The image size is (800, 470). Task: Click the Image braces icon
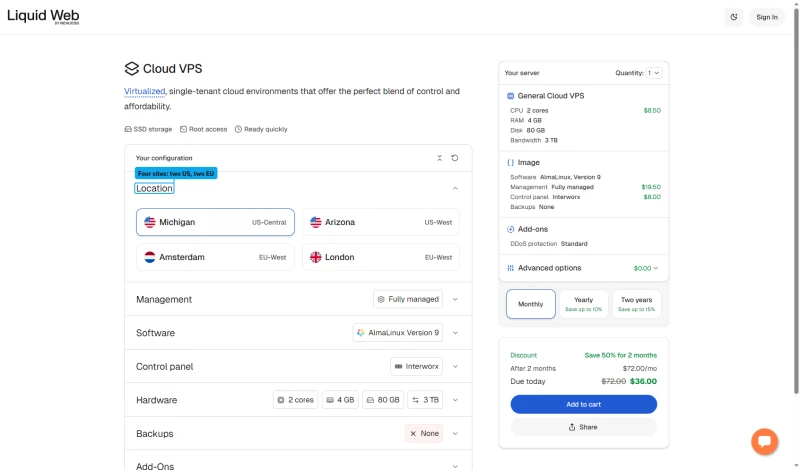tap(510, 163)
